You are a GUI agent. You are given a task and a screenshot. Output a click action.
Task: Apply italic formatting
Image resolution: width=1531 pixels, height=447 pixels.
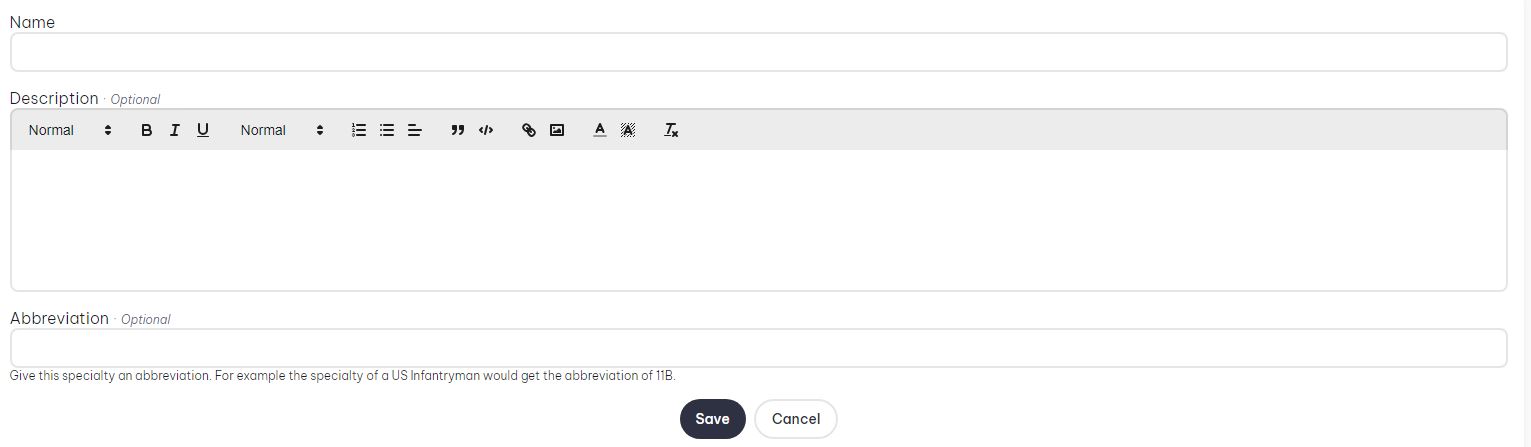pos(174,130)
